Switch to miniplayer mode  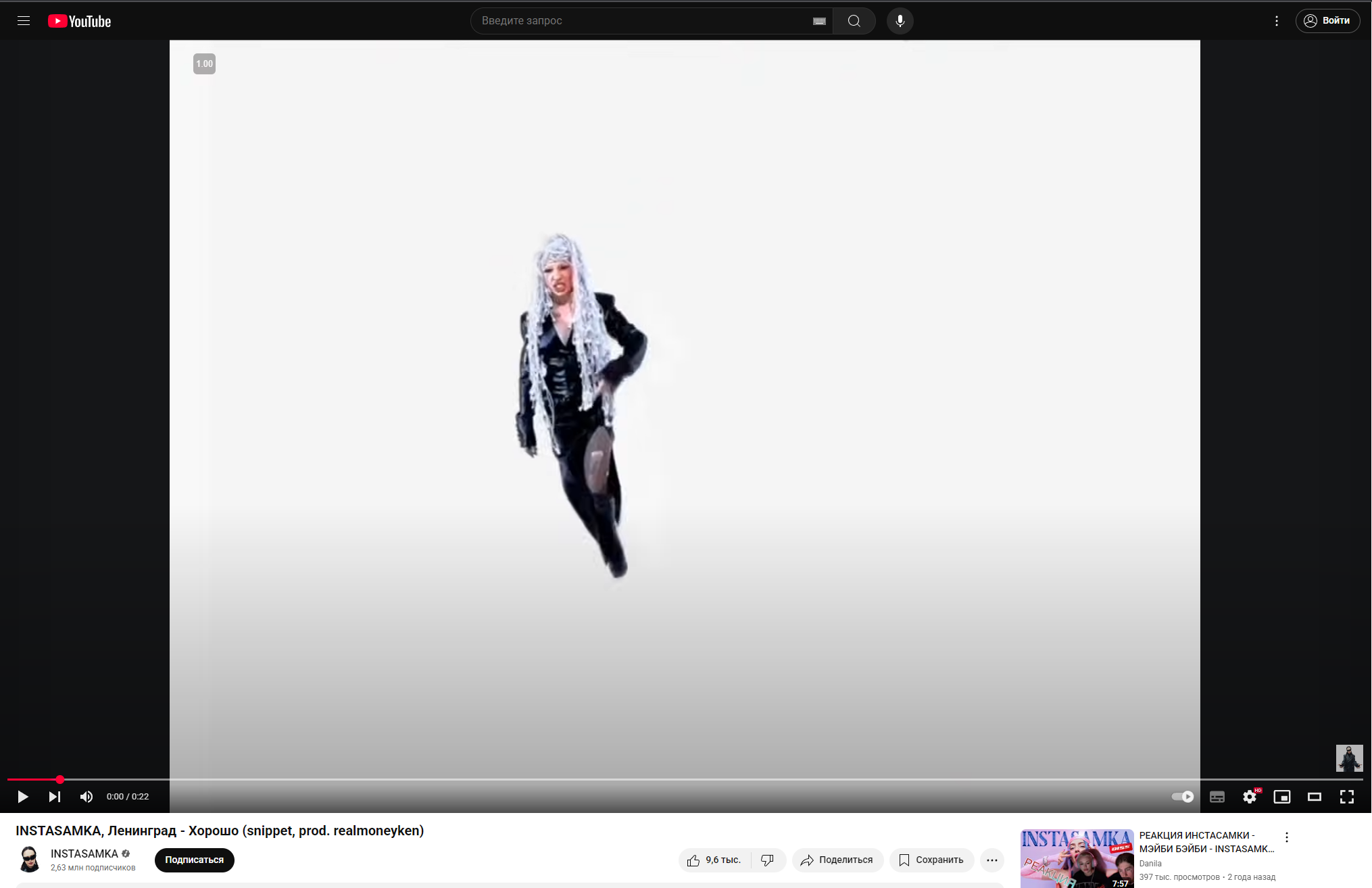[x=1282, y=797]
